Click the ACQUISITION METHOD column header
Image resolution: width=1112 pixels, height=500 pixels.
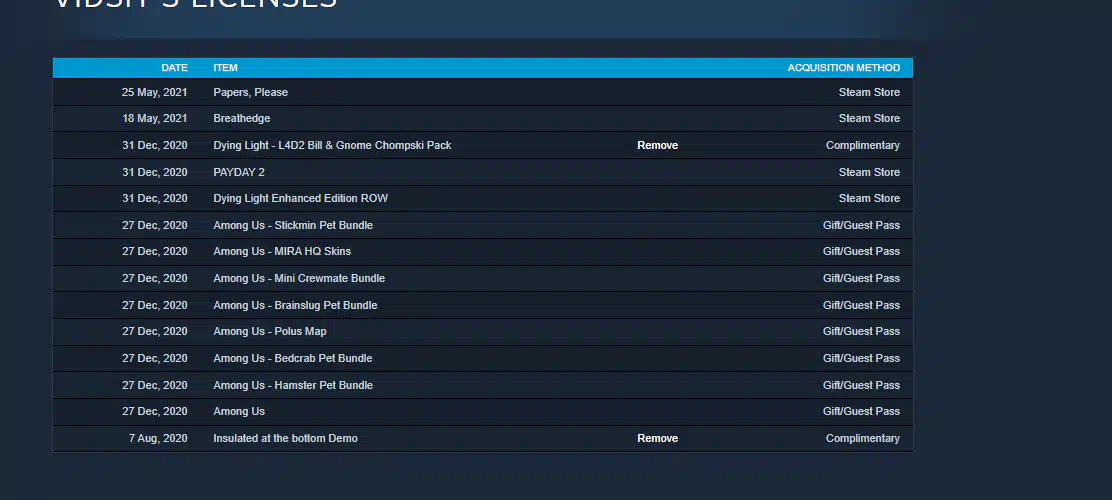coord(844,68)
